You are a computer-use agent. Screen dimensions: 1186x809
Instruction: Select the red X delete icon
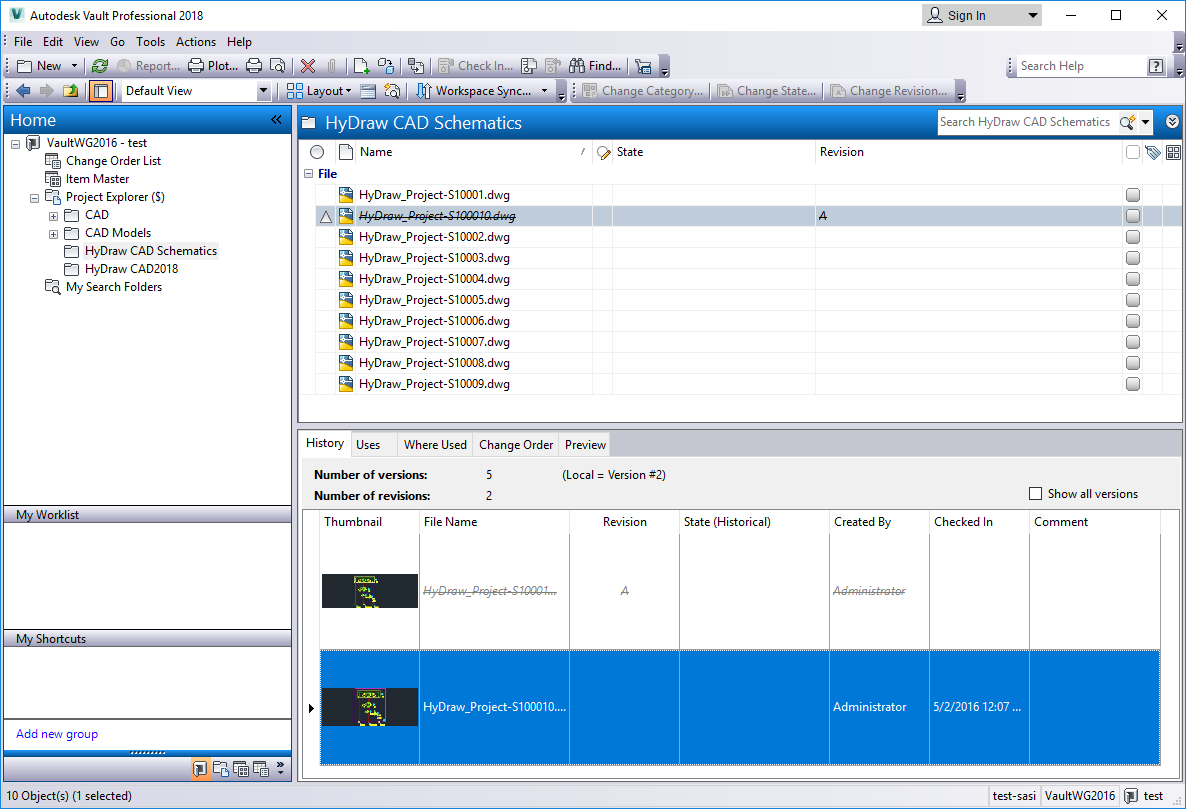point(307,65)
